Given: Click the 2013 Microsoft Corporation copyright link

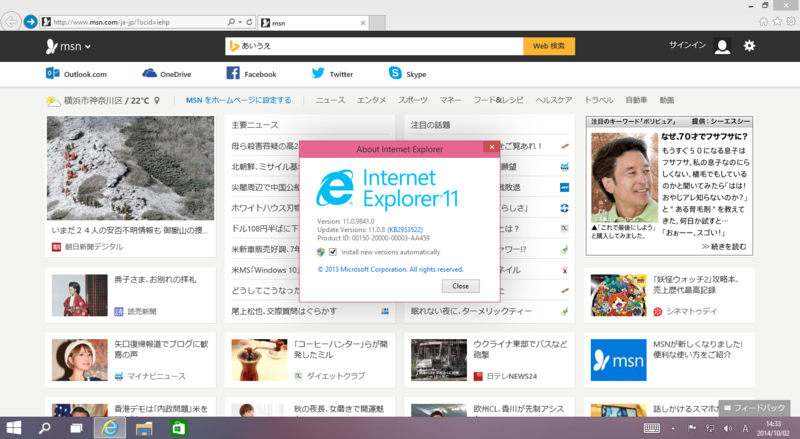Looking at the screenshot, I should coord(390,270).
